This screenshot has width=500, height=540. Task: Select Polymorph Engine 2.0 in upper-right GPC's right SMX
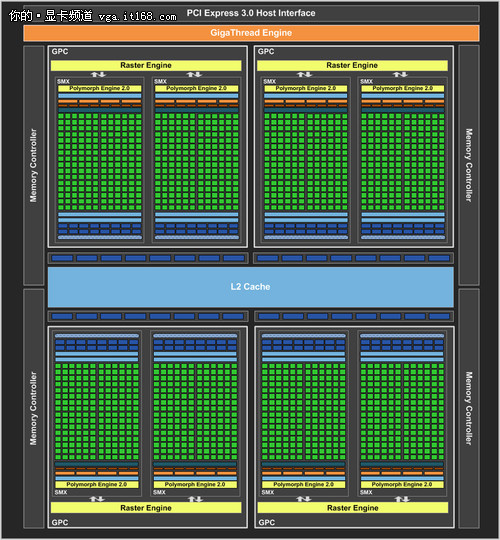[403, 89]
